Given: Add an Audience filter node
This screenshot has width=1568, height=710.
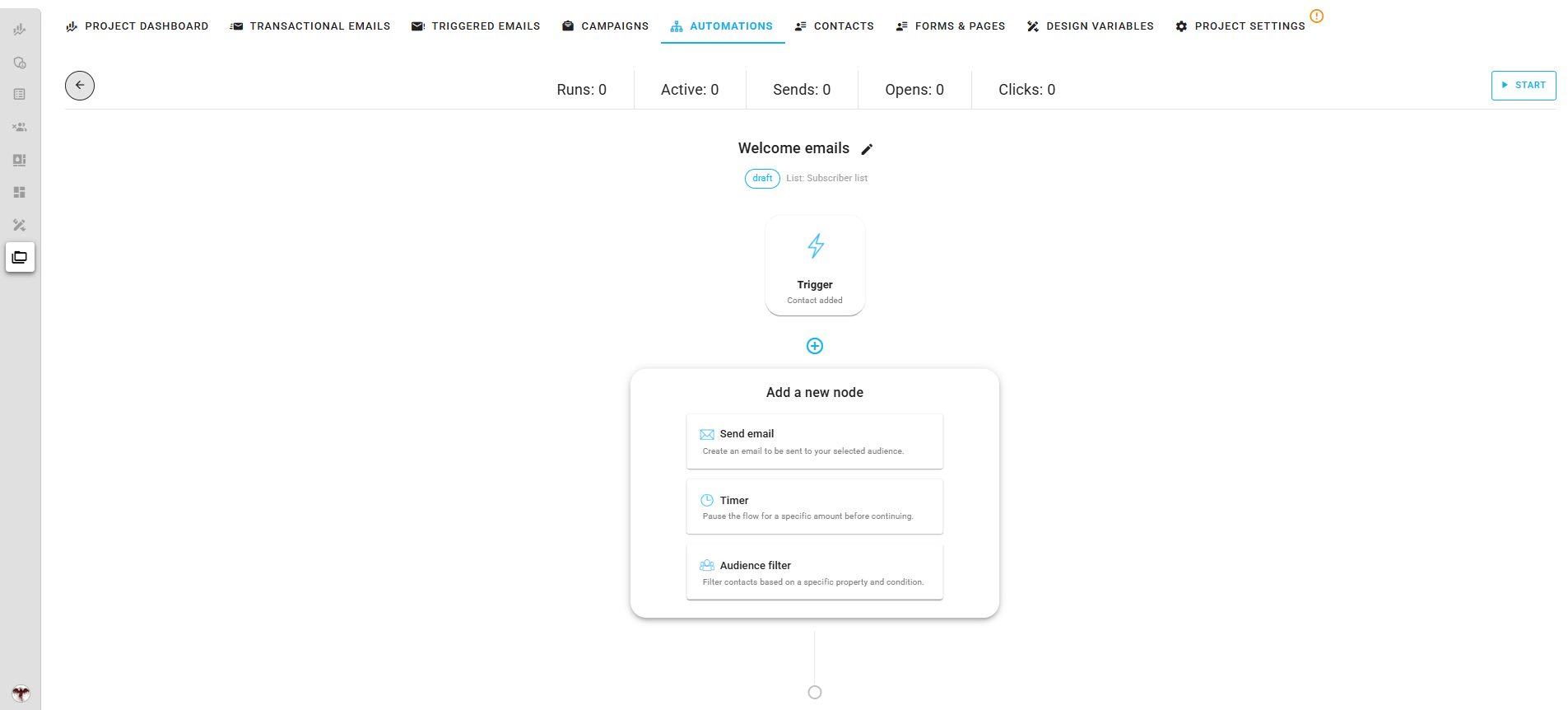Looking at the screenshot, I should (815, 572).
